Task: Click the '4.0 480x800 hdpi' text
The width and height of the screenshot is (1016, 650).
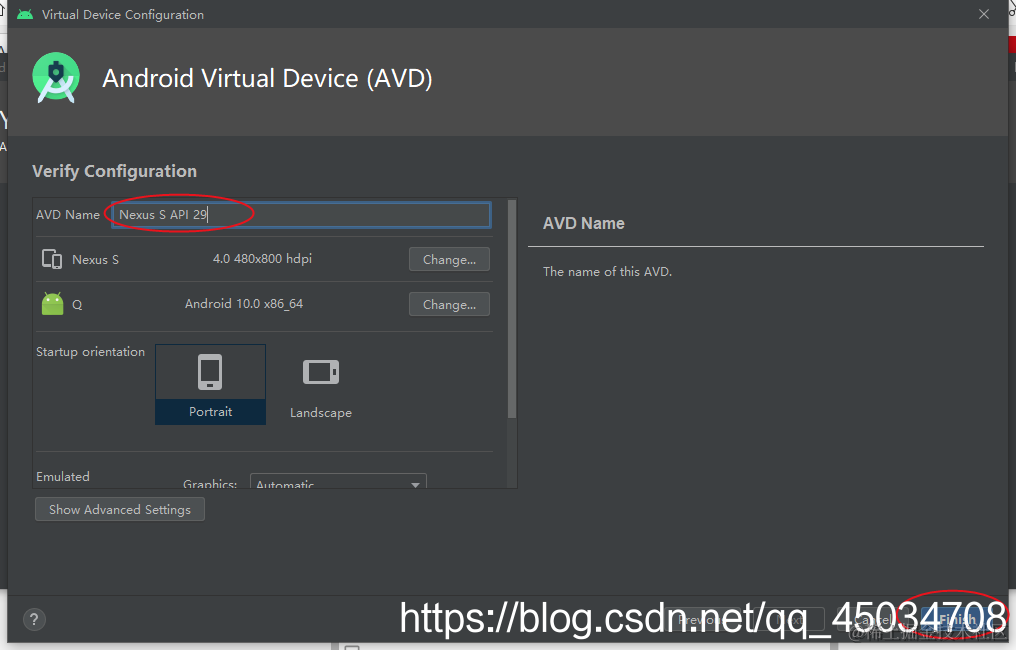Action: pyautogui.click(x=262, y=259)
